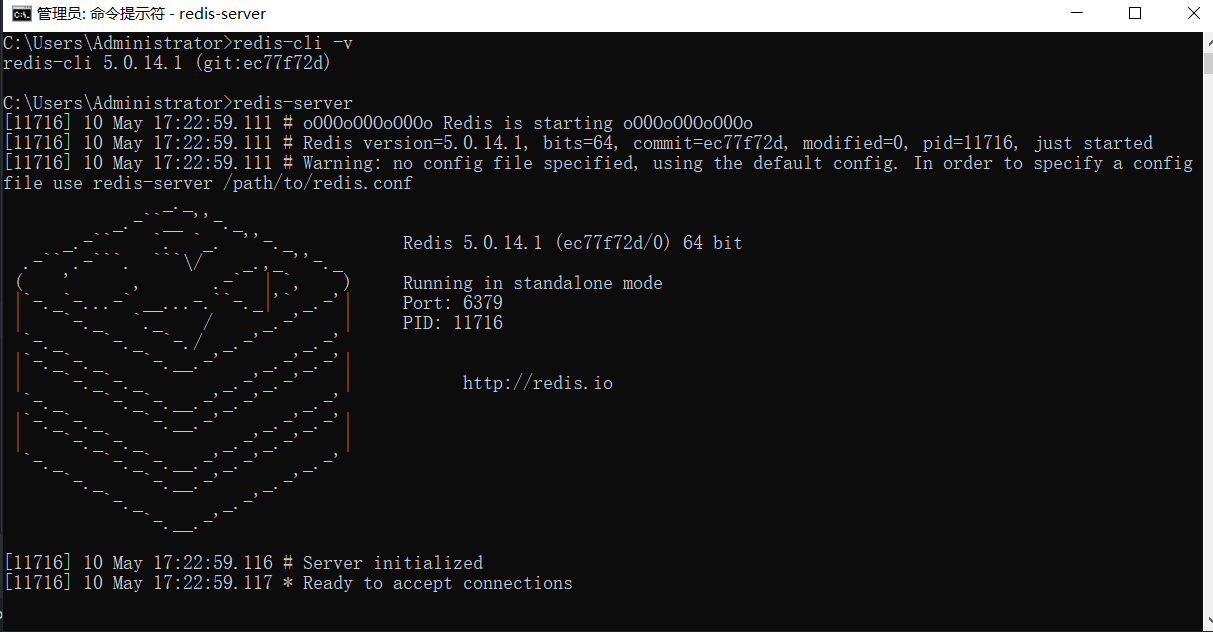Click the 'Redis is starting' log line
This screenshot has width=1213, height=632.
378,123
